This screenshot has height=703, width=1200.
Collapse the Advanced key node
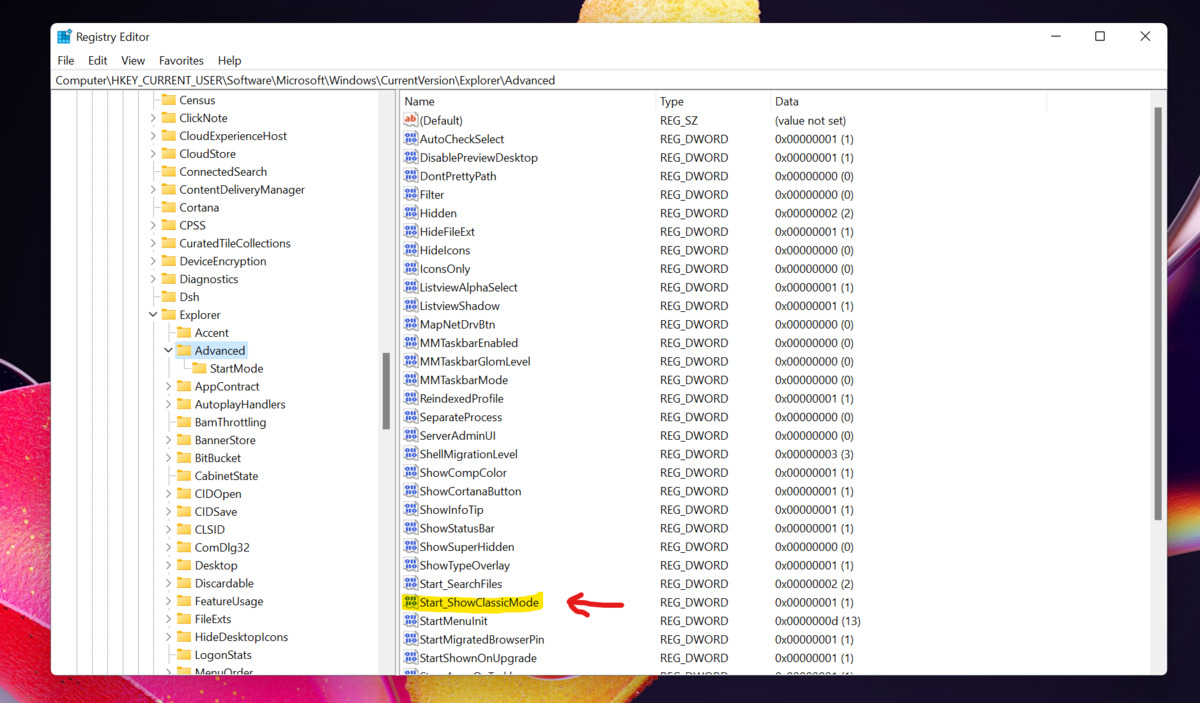(168, 351)
